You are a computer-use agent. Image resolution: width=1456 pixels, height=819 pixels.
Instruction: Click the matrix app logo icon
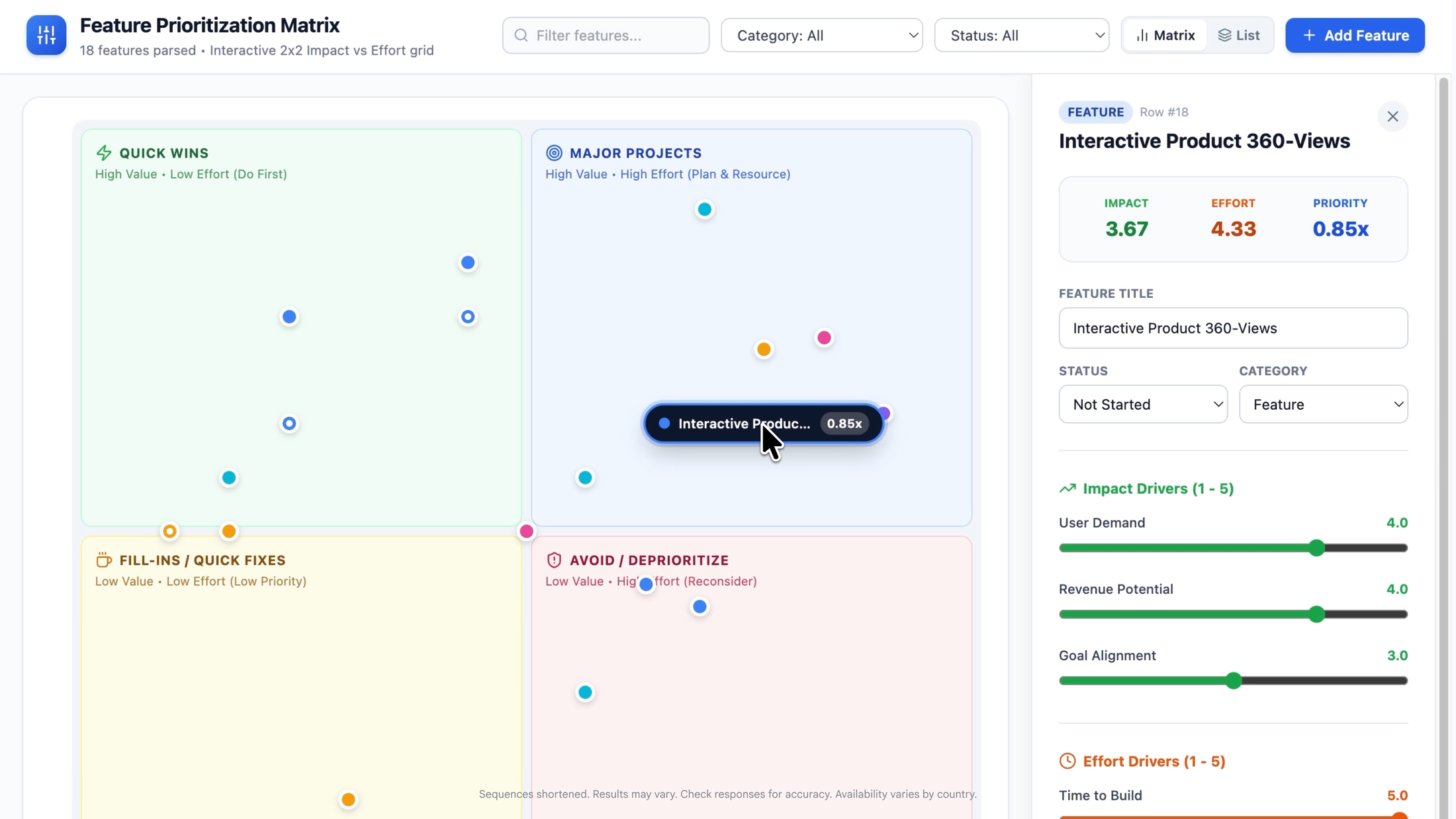click(46, 35)
